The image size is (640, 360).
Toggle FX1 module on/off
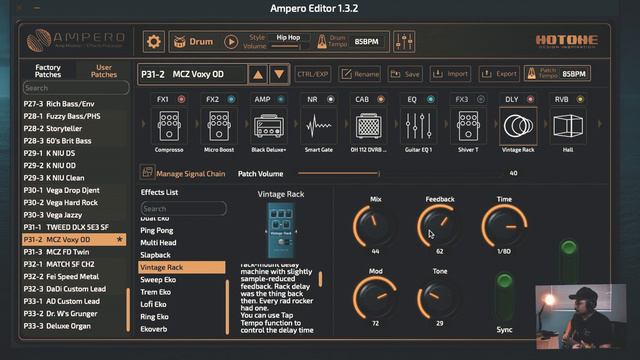(181, 99)
